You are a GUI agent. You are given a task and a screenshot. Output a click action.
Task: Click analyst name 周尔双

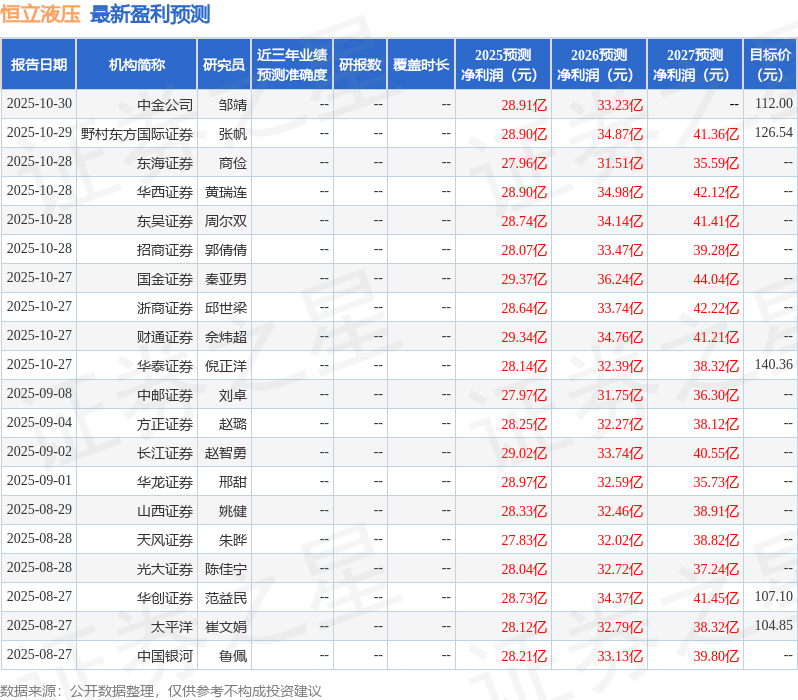(x=226, y=221)
